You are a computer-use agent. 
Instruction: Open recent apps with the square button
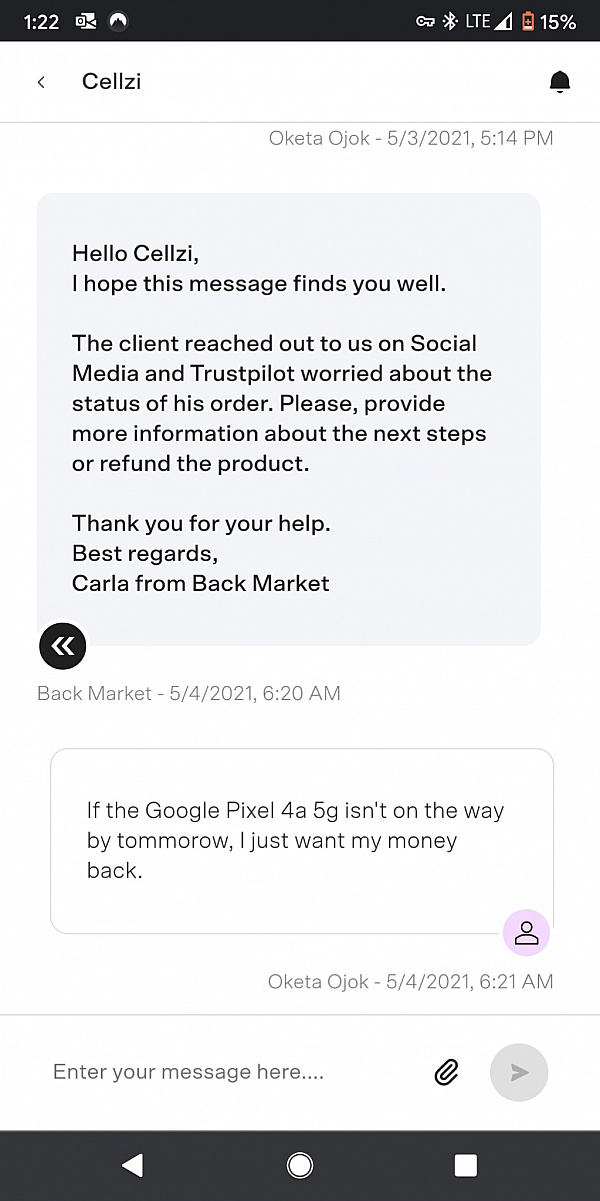coord(464,1164)
